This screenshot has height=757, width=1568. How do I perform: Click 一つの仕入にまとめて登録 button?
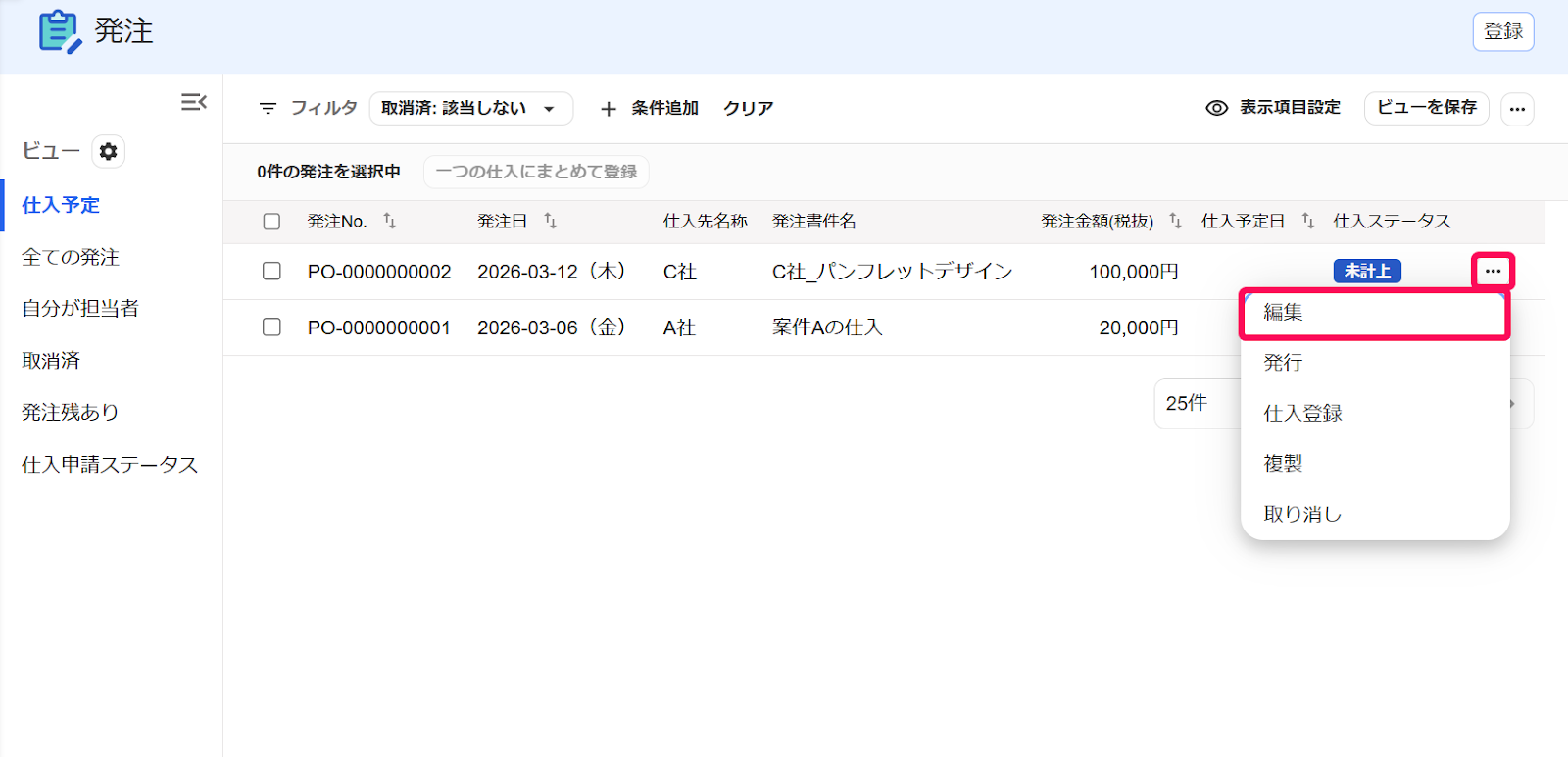tap(536, 172)
